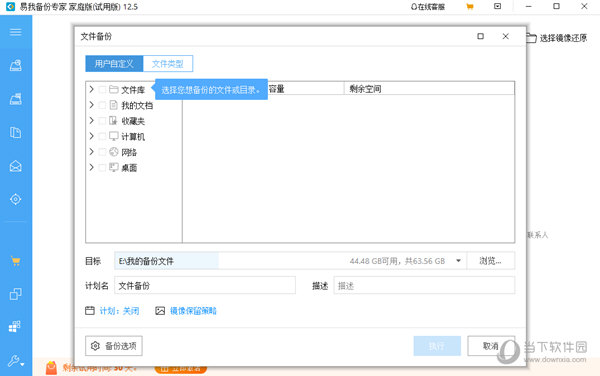The image size is (600, 376).
Task: Switch to the 用户自定义 tab
Action: (x=114, y=63)
